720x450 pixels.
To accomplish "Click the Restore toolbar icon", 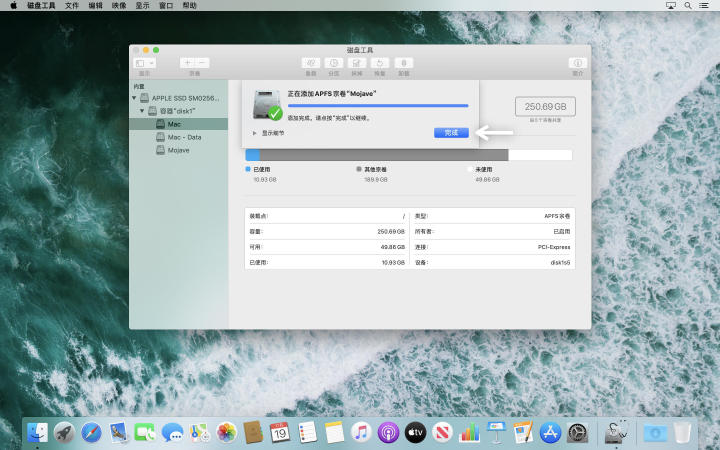I will click(x=380, y=63).
